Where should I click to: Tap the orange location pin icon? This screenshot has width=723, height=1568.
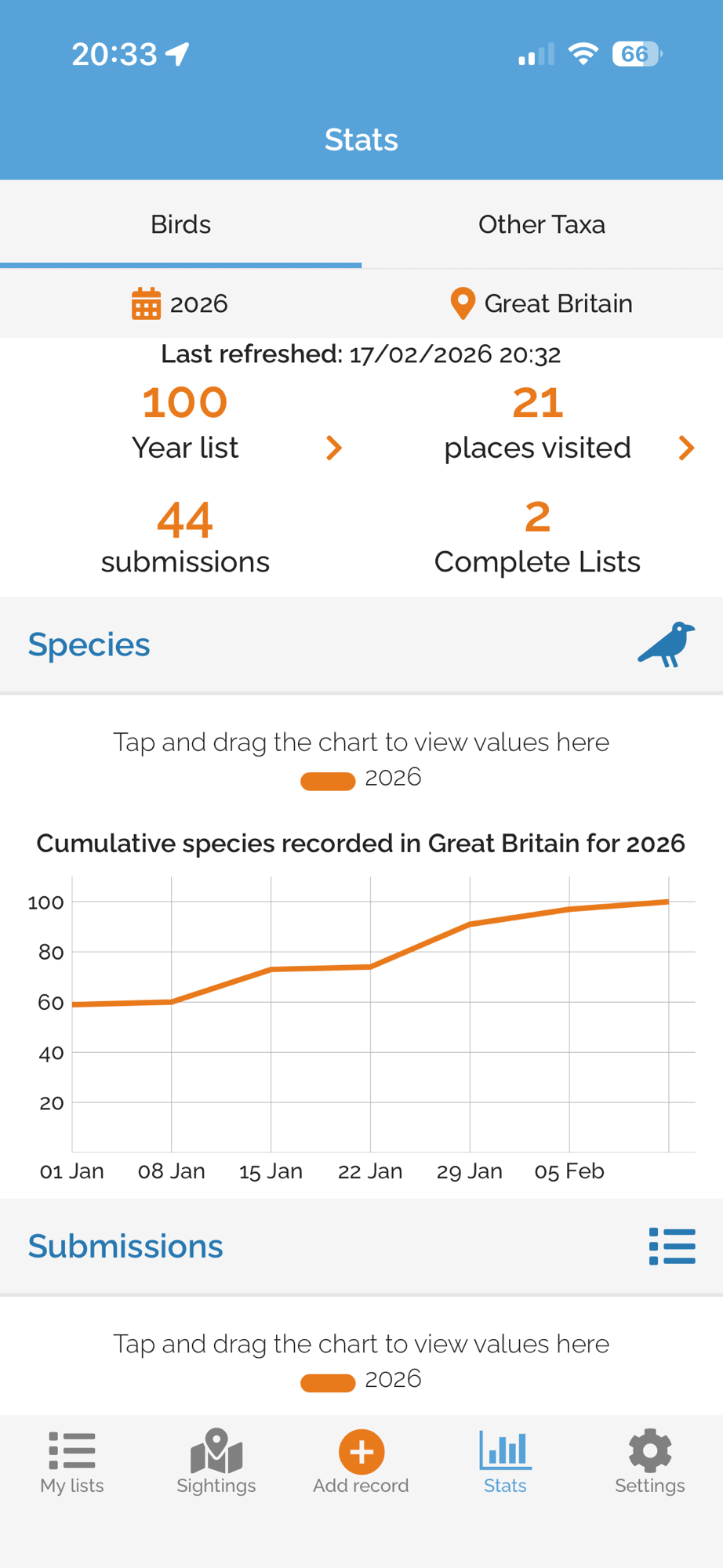pos(463,303)
